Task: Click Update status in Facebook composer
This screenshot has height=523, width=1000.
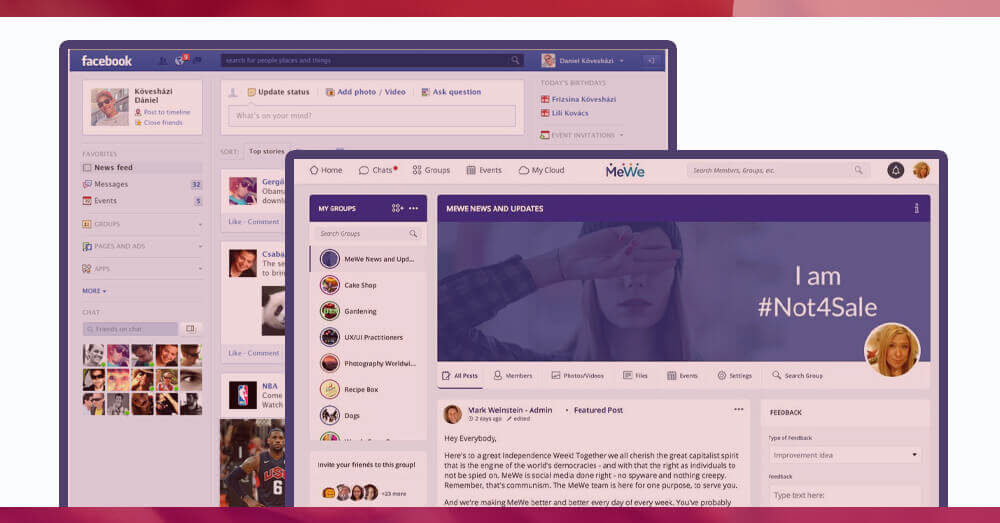Action: (x=278, y=92)
